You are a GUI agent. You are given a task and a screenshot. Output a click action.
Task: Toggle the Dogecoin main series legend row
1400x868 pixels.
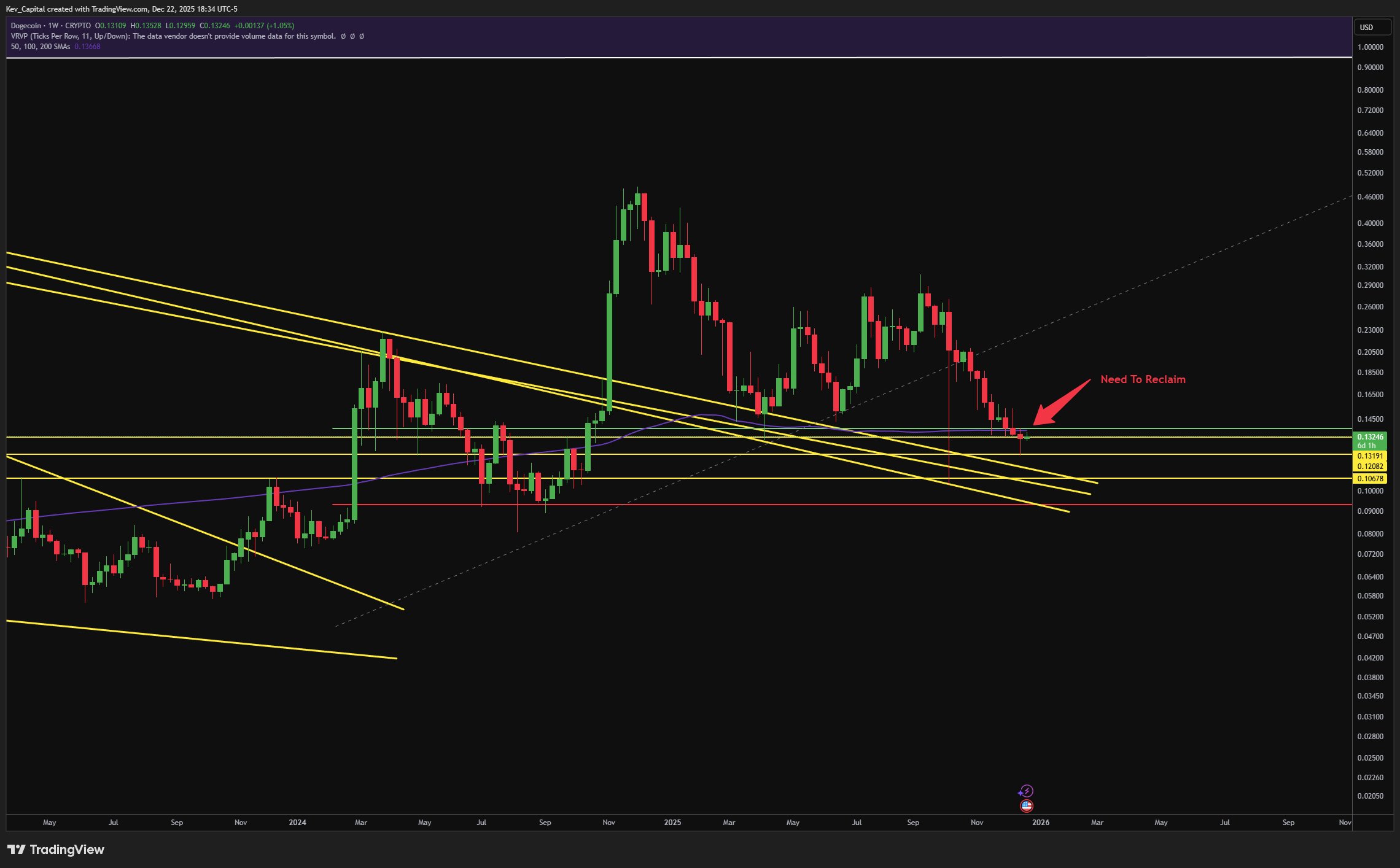28,26
